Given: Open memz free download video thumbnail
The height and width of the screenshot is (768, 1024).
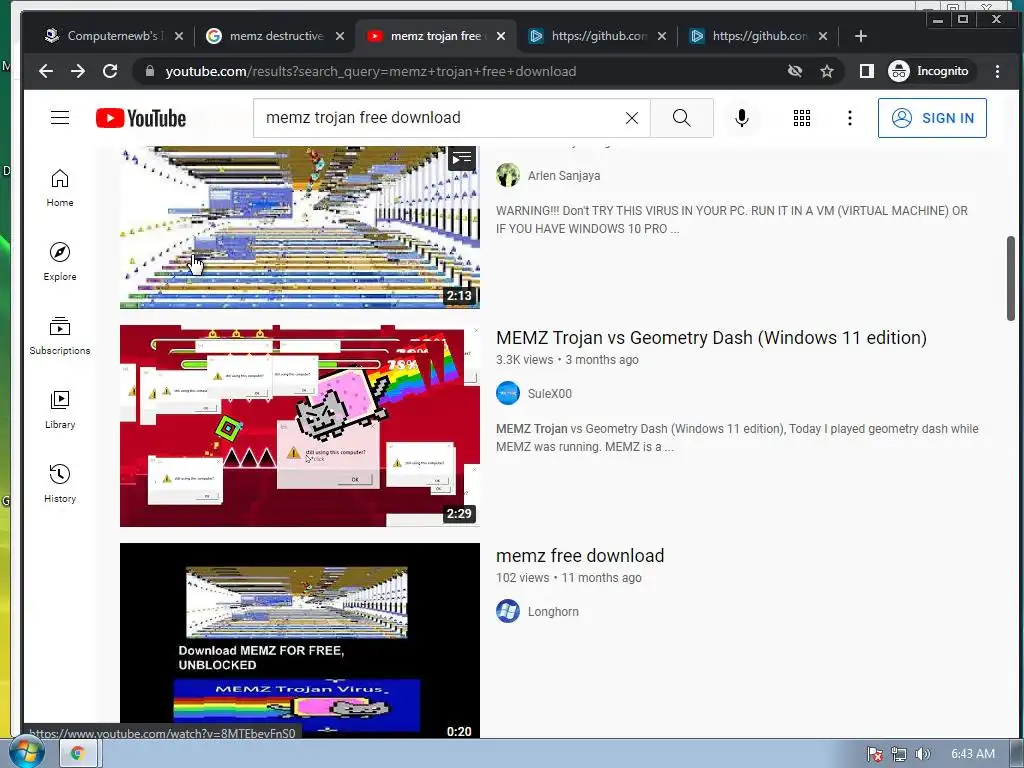Looking at the screenshot, I should (300, 641).
